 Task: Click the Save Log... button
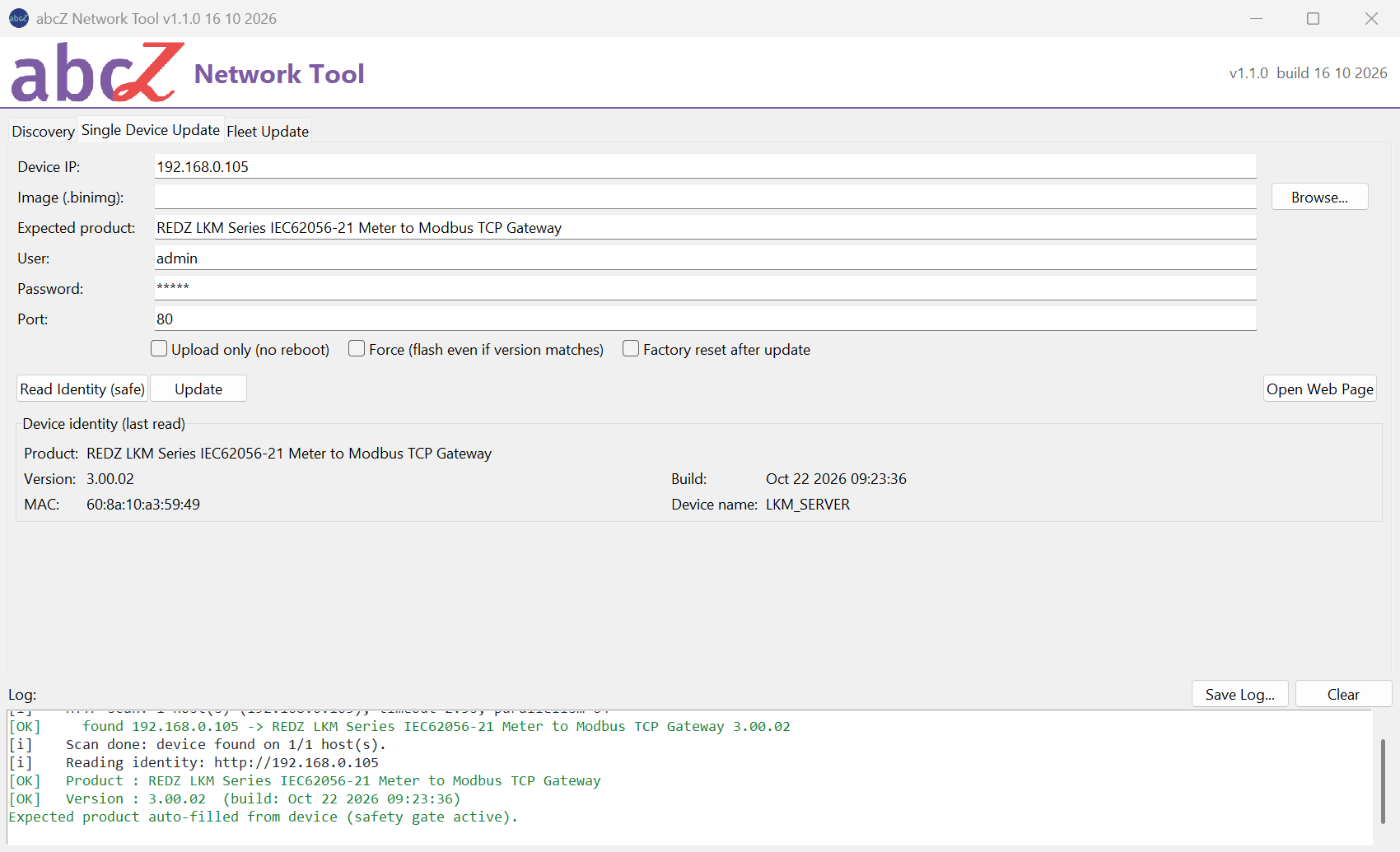[1240, 694]
